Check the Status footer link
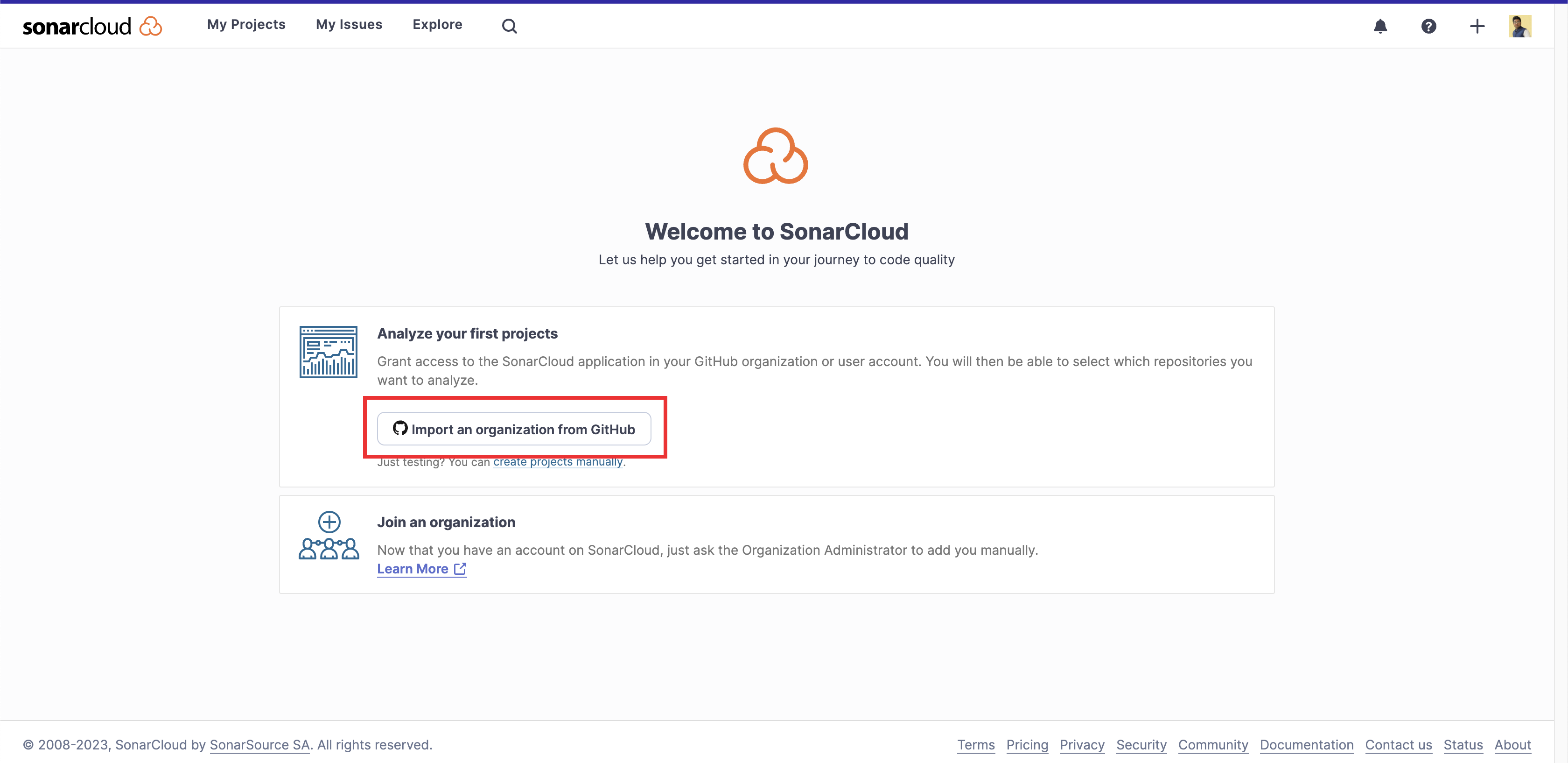 [1463, 745]
